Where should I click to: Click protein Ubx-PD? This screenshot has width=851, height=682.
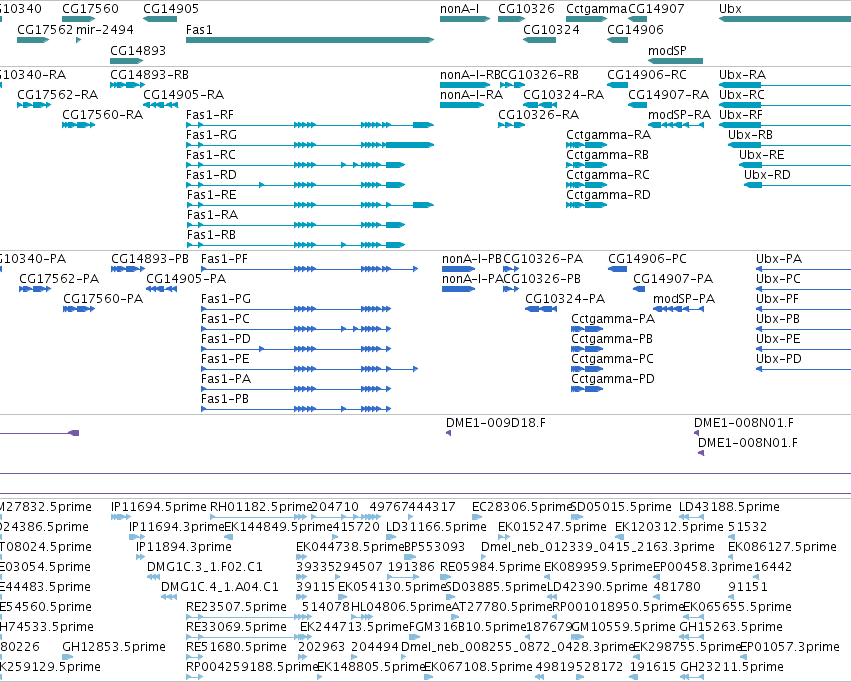point(803,369)
